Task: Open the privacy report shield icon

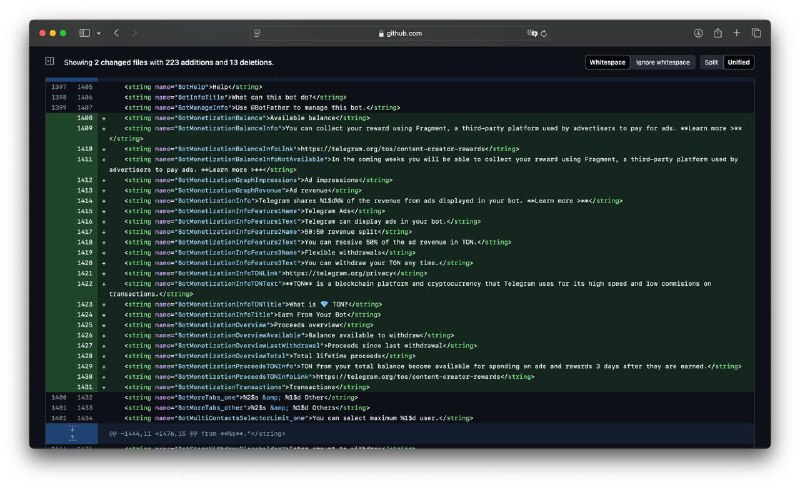Action: coord(257,33)
